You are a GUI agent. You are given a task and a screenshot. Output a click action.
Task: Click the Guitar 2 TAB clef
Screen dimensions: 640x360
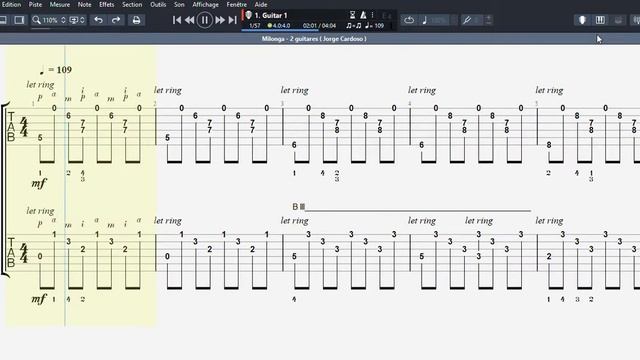pos(11,253)
